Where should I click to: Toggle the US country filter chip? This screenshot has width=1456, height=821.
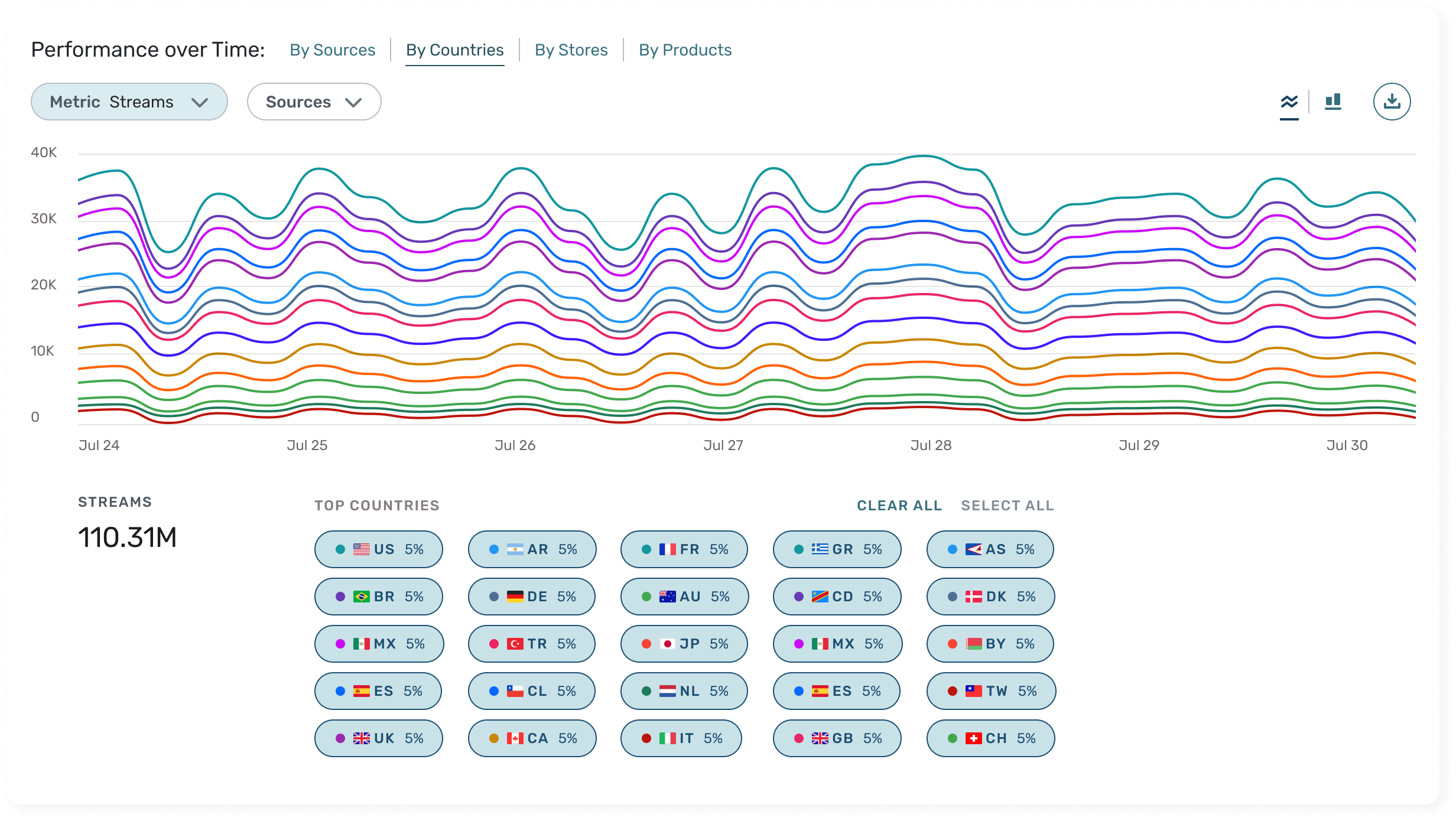point(378,549)
